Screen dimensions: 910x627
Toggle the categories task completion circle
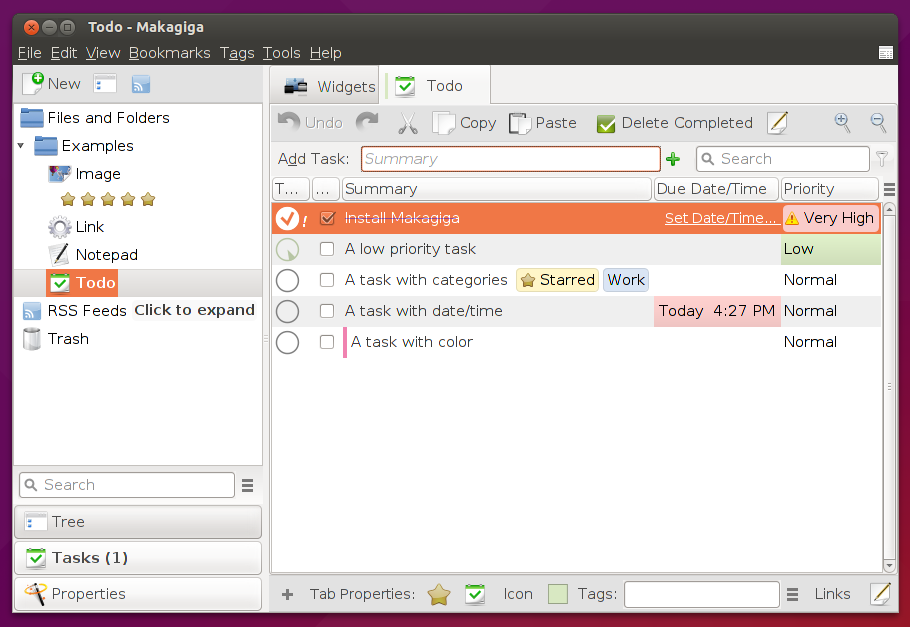[x=287, y=280]
